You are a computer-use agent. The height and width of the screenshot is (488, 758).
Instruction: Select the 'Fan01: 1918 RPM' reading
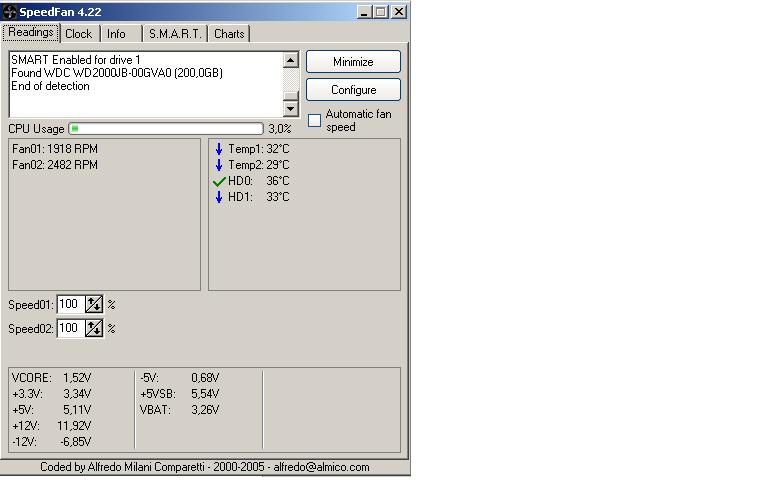pos(55,149)
